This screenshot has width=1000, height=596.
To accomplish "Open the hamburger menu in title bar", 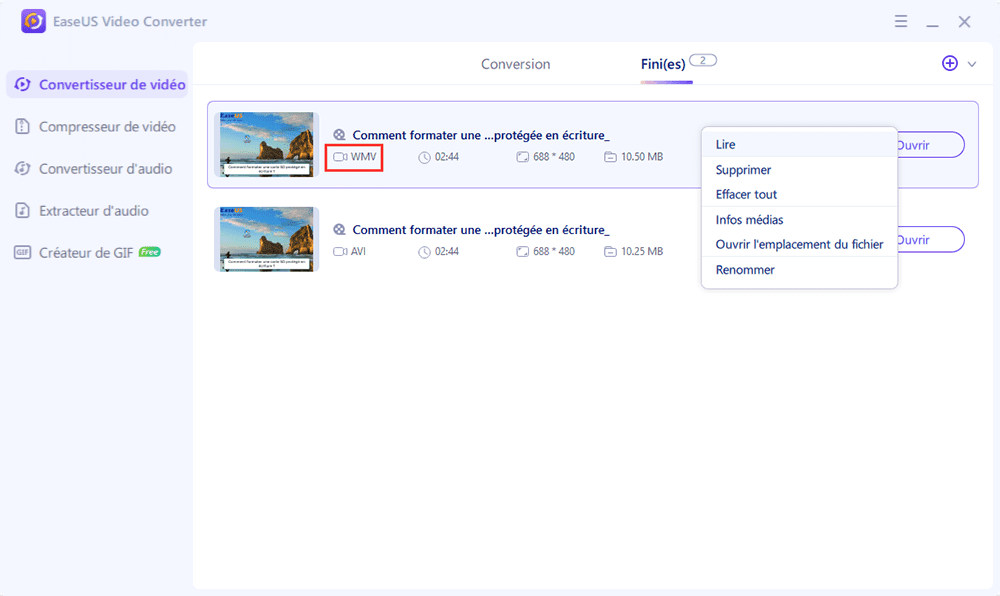I will (x=901, y=21).
